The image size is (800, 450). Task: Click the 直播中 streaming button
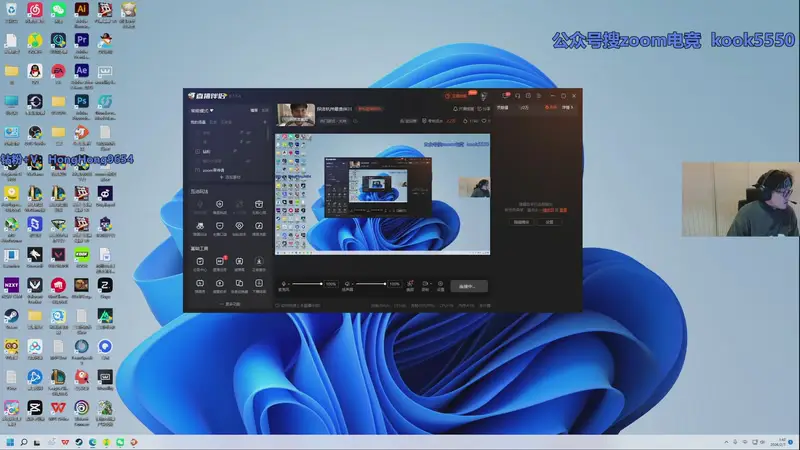point(468,285)
